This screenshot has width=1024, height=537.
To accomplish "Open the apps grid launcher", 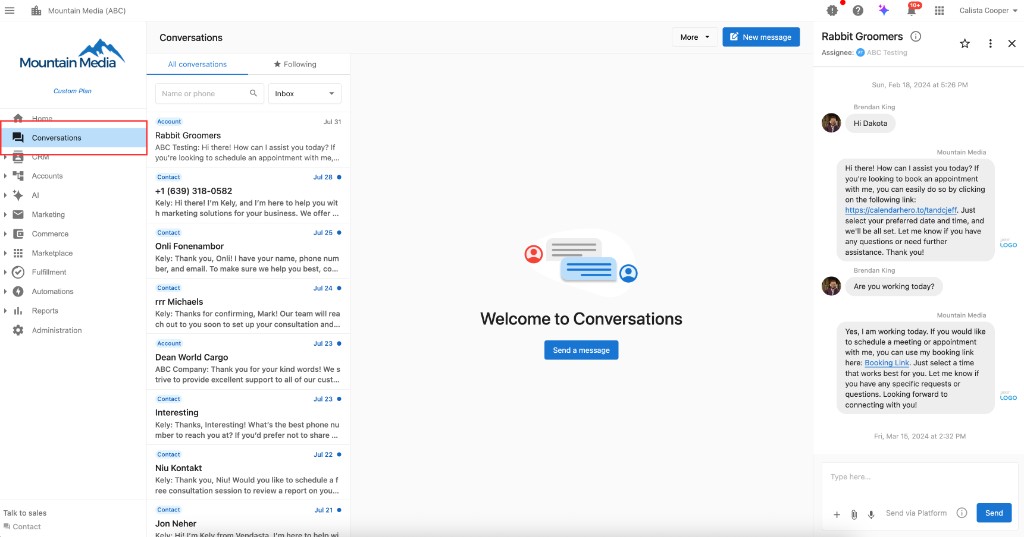I will click(939, 10).
